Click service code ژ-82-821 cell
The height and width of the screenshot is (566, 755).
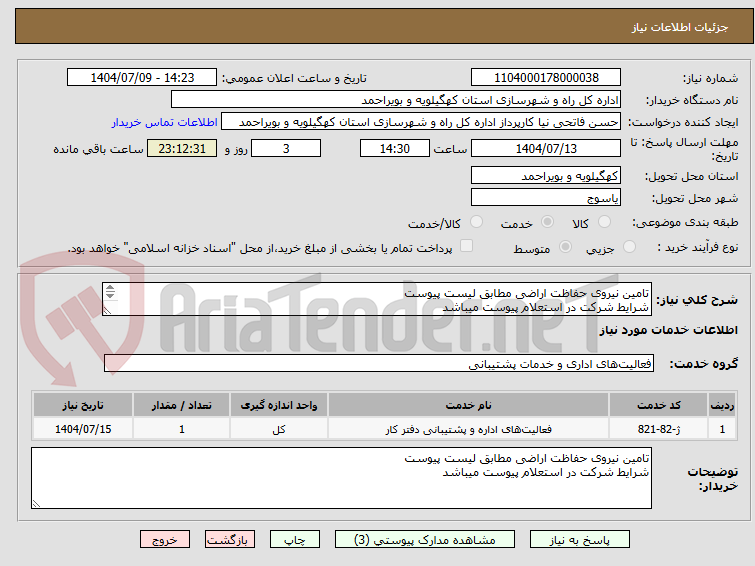[x=658, y=429]
